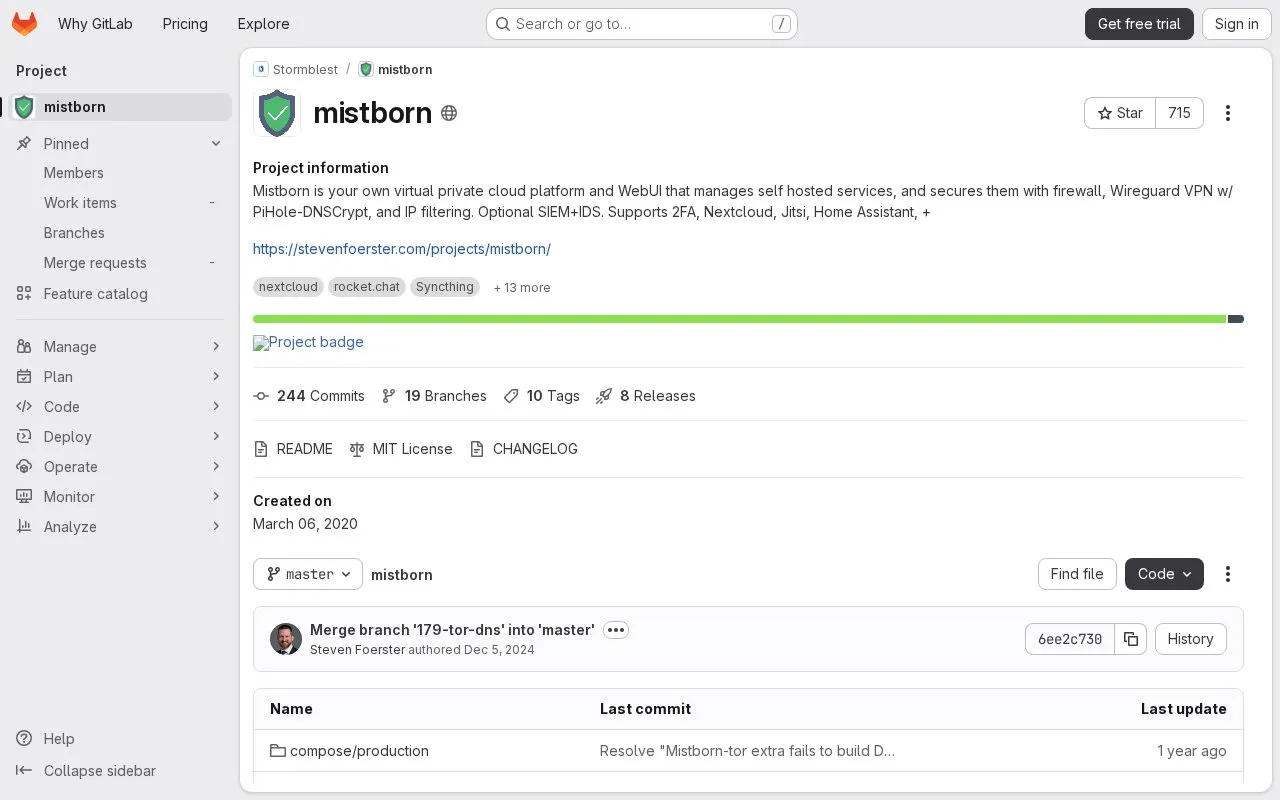Expand the Deploy section
The height and width of the screenshot is (800, 1280).
point(120,437)
